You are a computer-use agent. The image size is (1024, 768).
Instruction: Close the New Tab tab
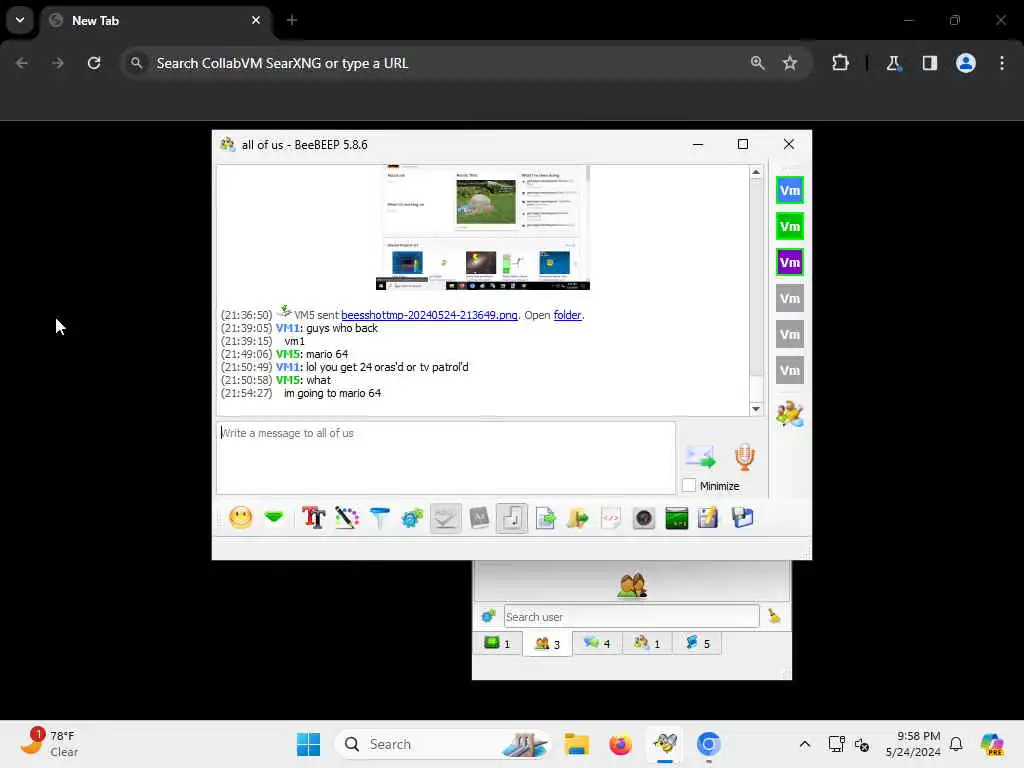(256, 20)
